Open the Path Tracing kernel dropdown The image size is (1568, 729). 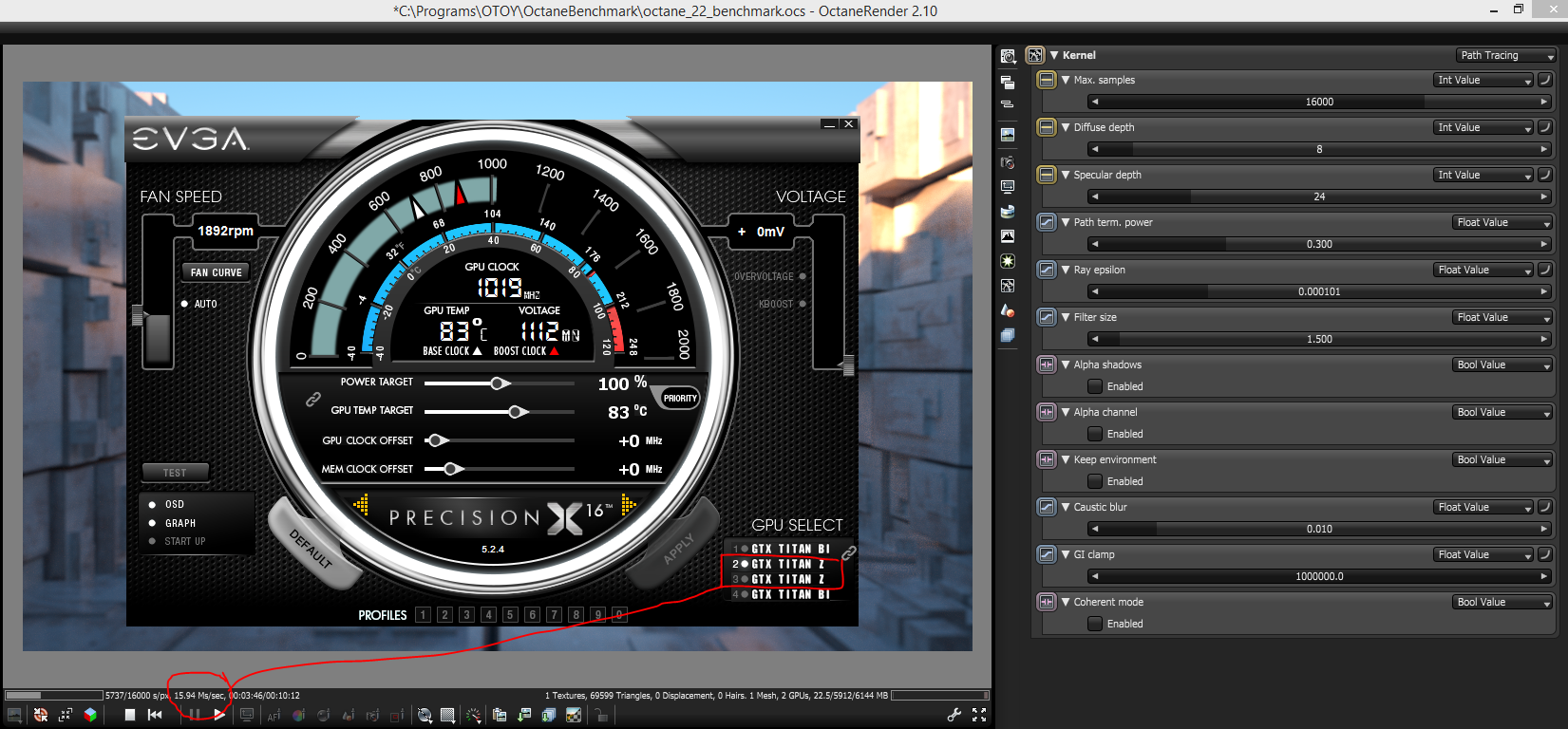click(x=1505, y=55)
